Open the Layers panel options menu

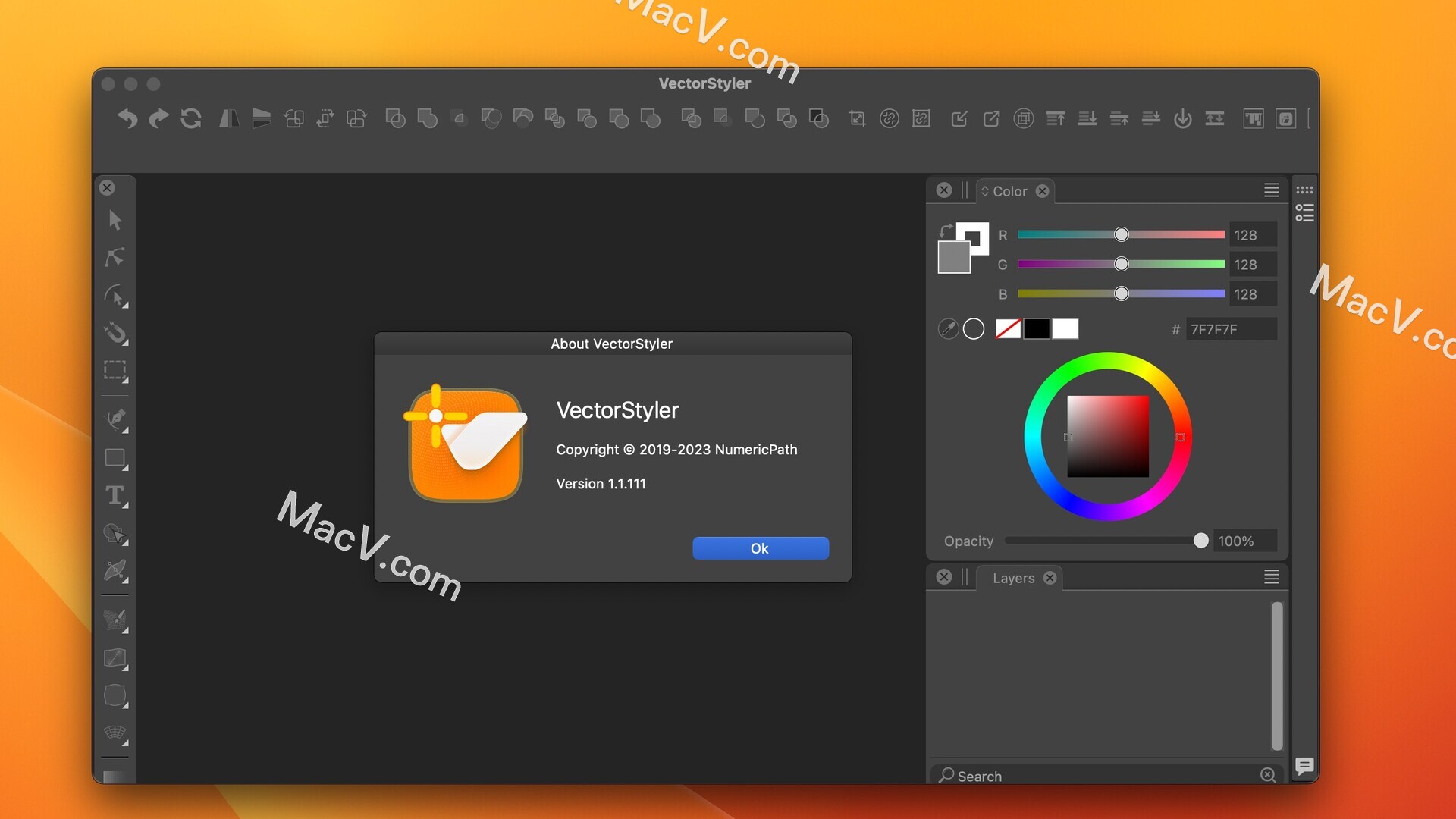tap(1272, 577)
